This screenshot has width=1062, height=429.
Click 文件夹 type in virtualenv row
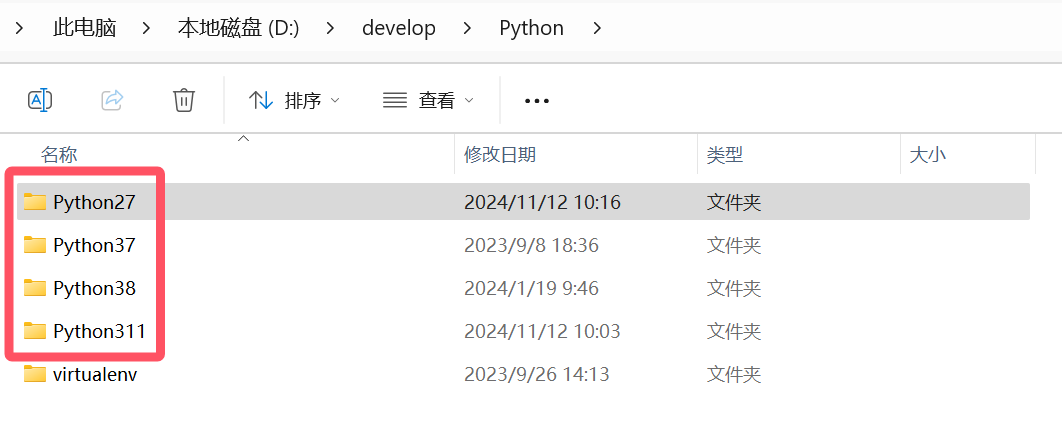tap(734, 373)
